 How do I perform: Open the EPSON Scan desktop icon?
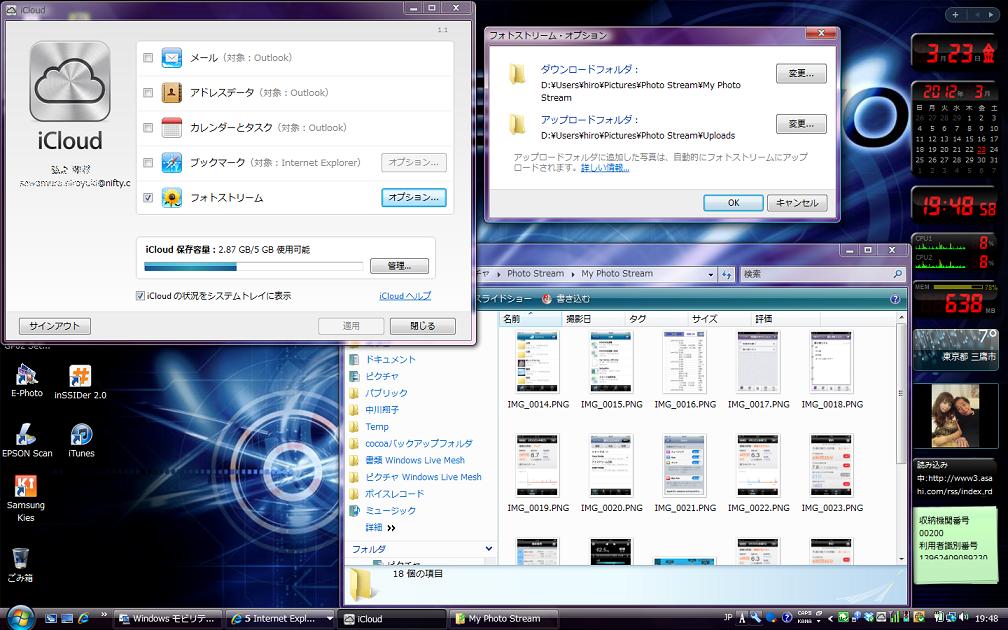click(27, 440)
